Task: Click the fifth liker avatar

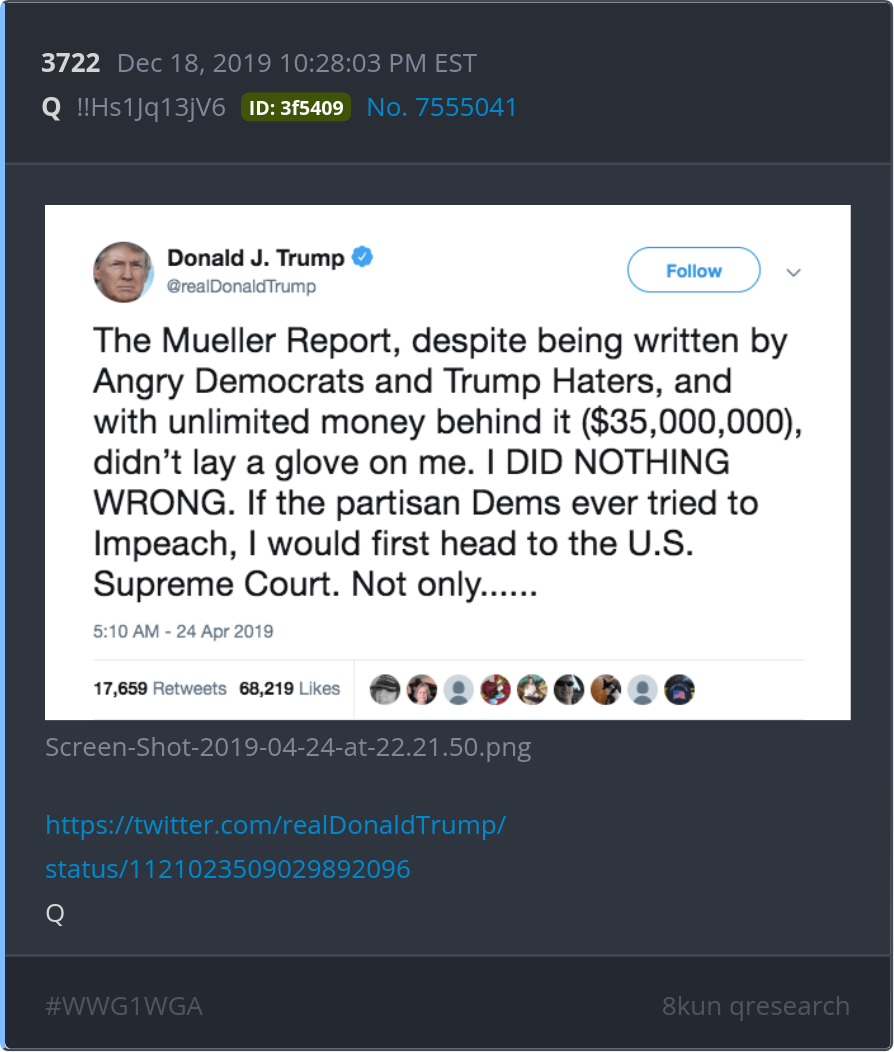Action: (532, 689)
